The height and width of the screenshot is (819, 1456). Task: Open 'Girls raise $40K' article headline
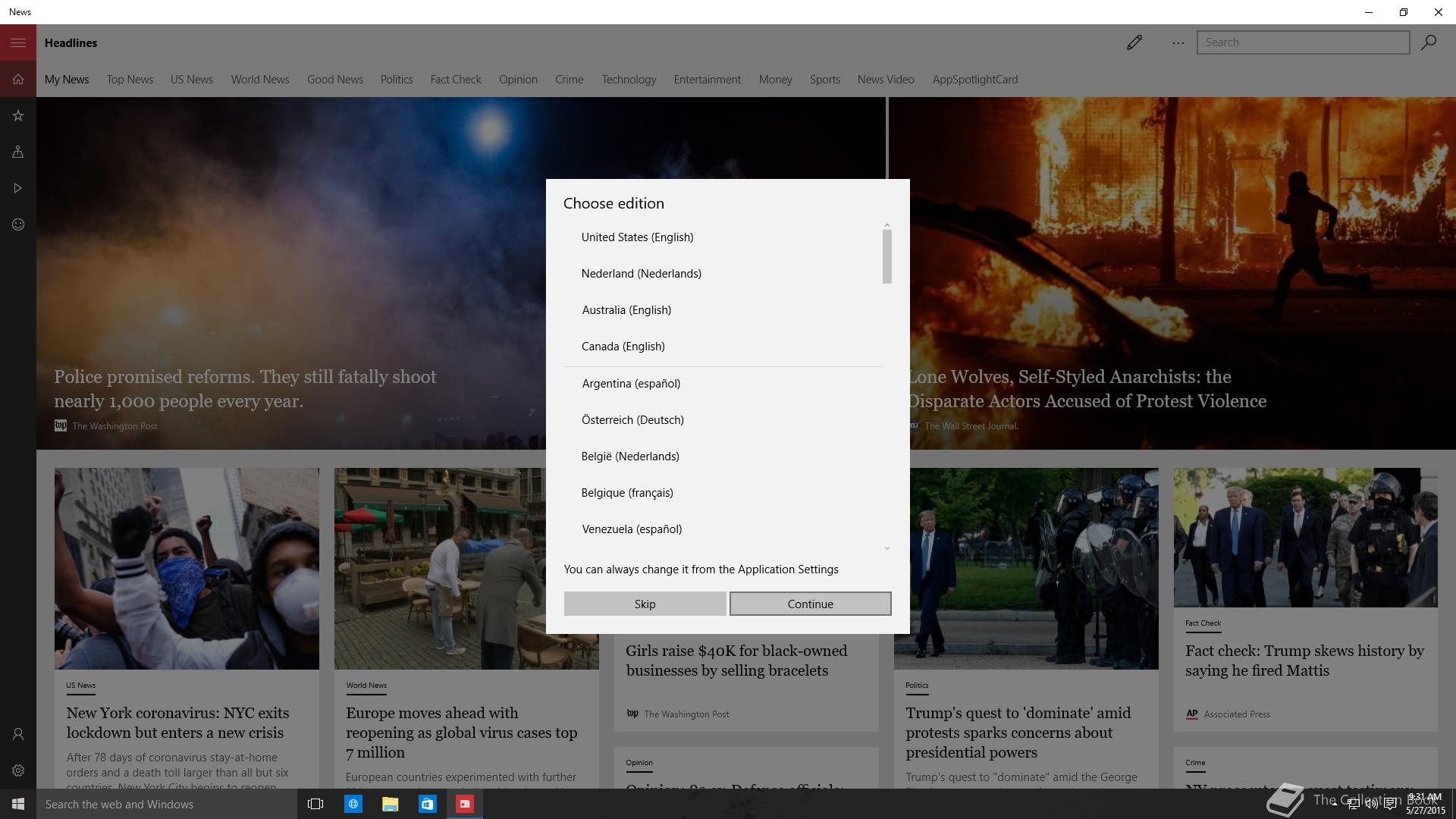tap(736, 661)
